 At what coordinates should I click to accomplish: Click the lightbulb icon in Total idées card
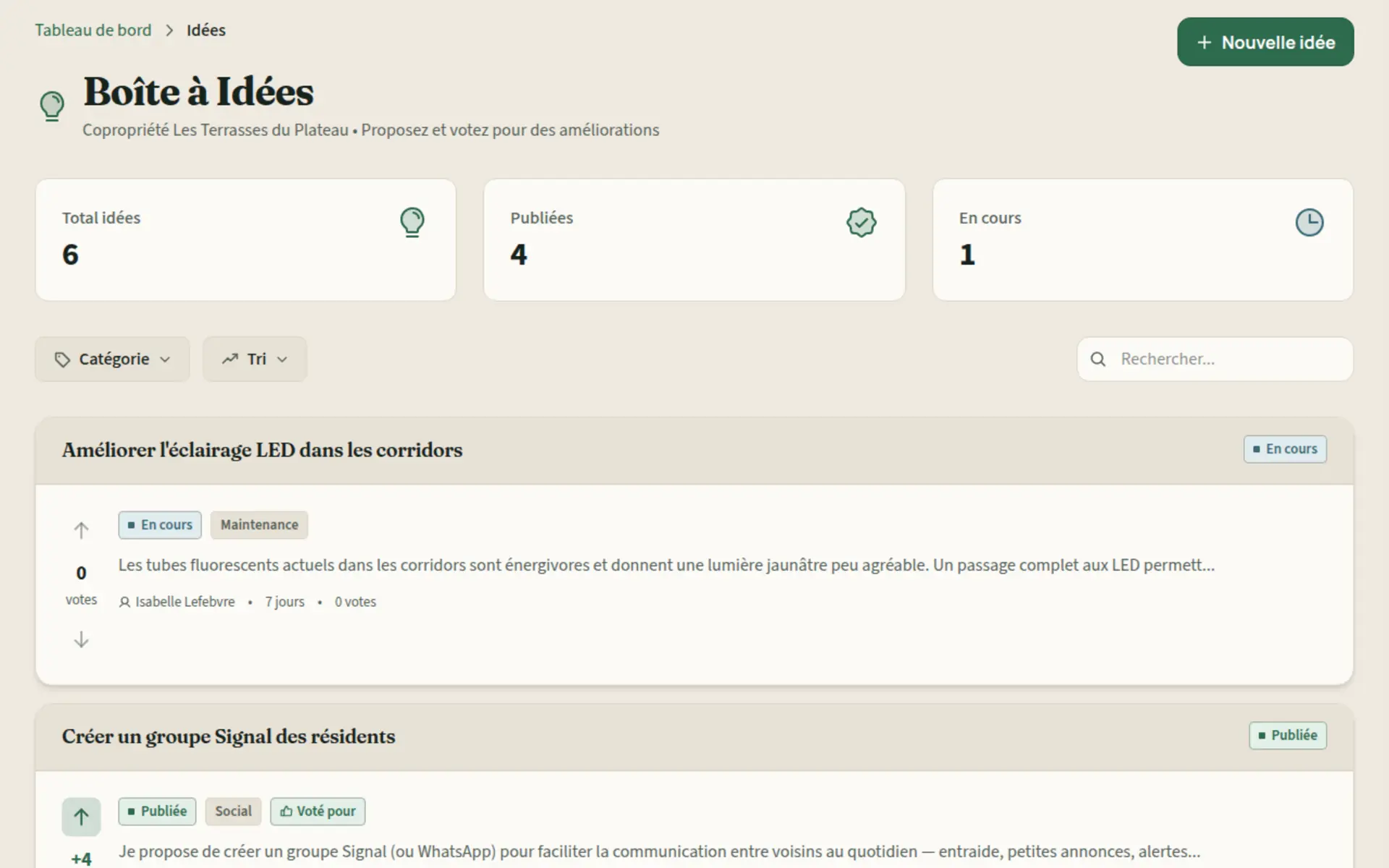[x=412, y=222]
